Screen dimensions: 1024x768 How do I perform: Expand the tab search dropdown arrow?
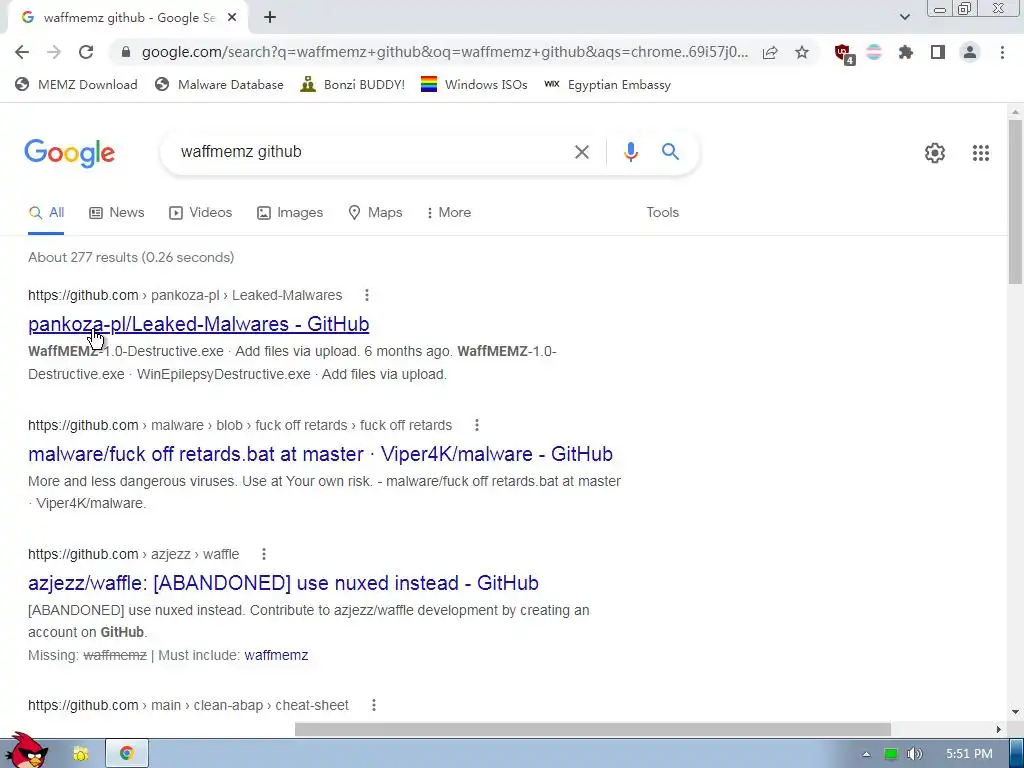[x=904, y=17]
